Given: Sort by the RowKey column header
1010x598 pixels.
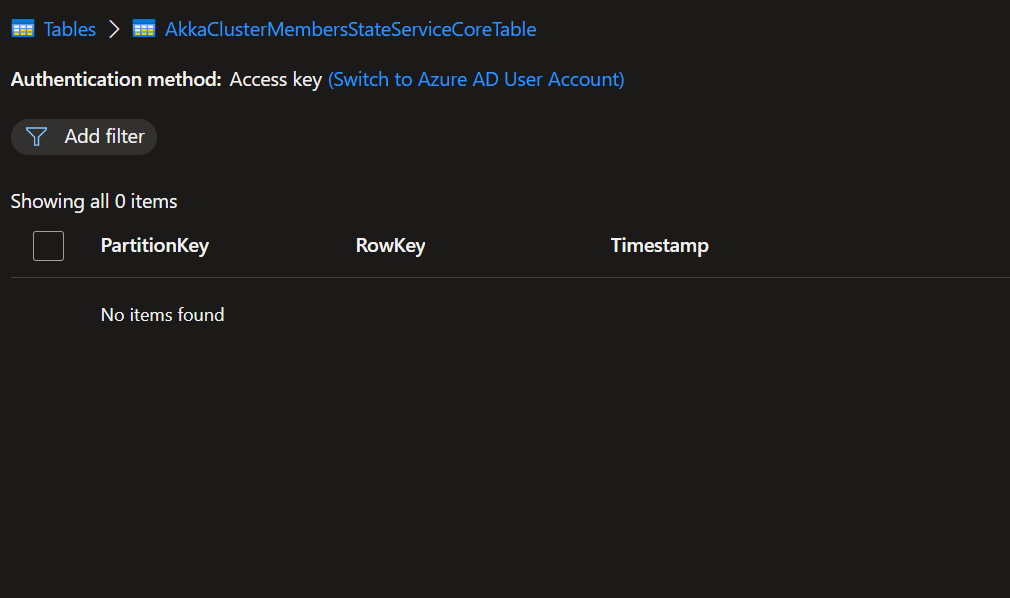Looking at the screenshot, I should [x=390, y=245].
